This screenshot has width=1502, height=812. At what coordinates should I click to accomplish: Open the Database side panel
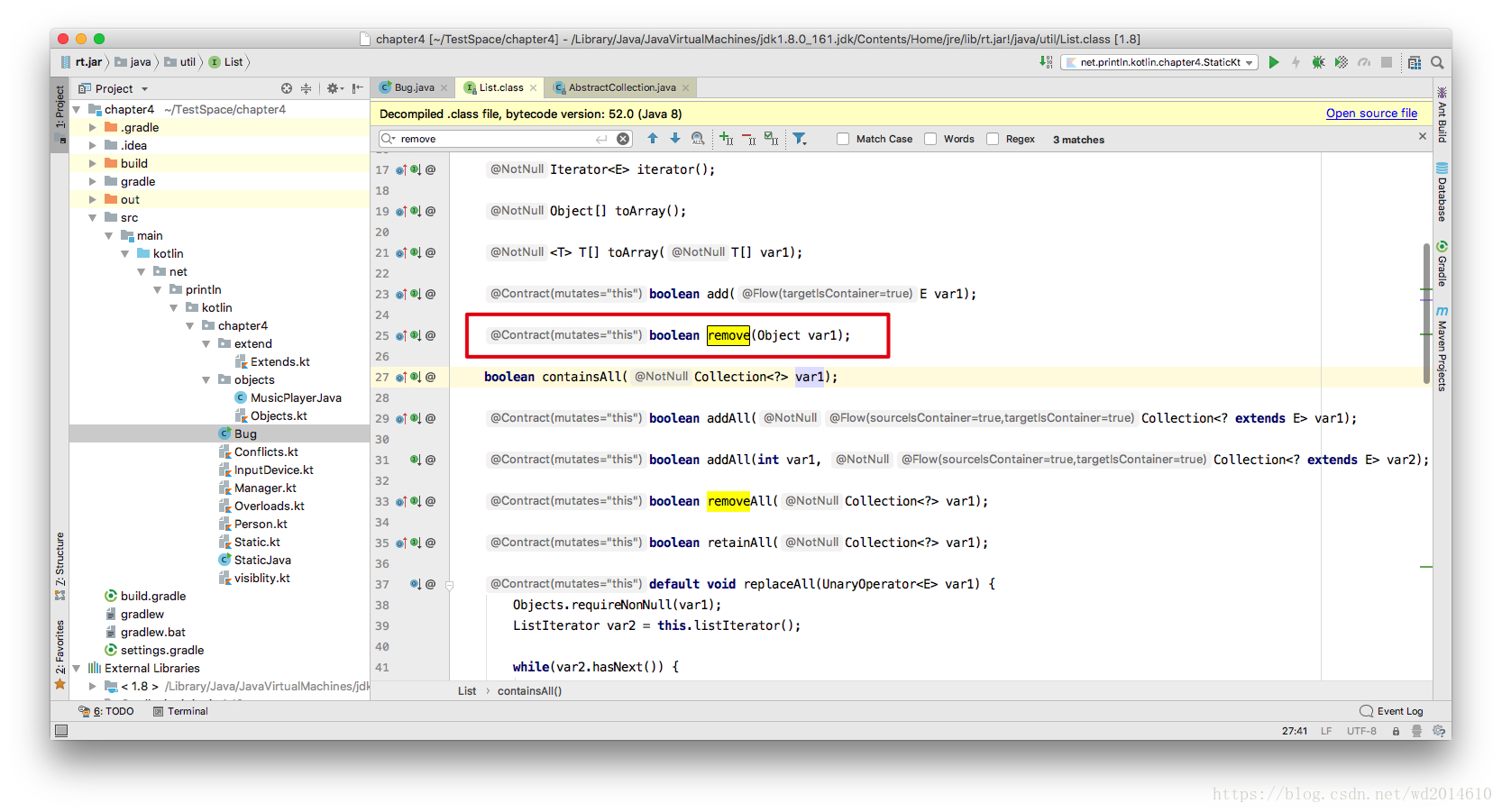pyautogui.click(x=1442, y=192)
